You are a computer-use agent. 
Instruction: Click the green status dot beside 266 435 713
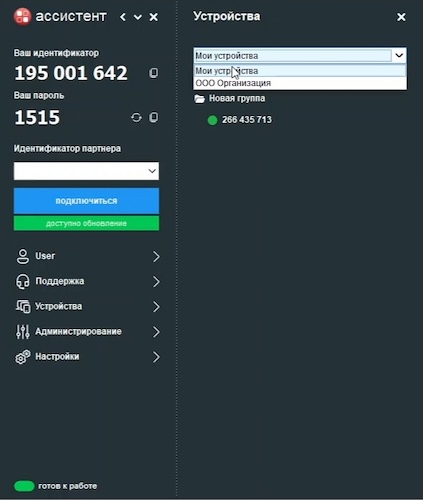212,120
